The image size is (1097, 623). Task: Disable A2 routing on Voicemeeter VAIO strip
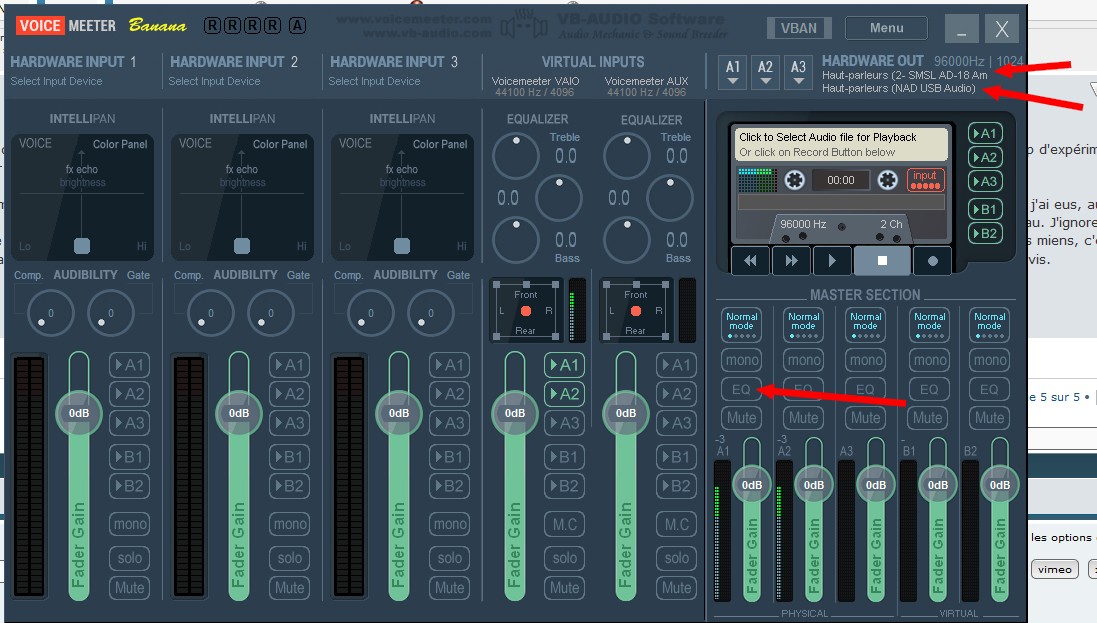pyautogui.click(x=565, y=394)
